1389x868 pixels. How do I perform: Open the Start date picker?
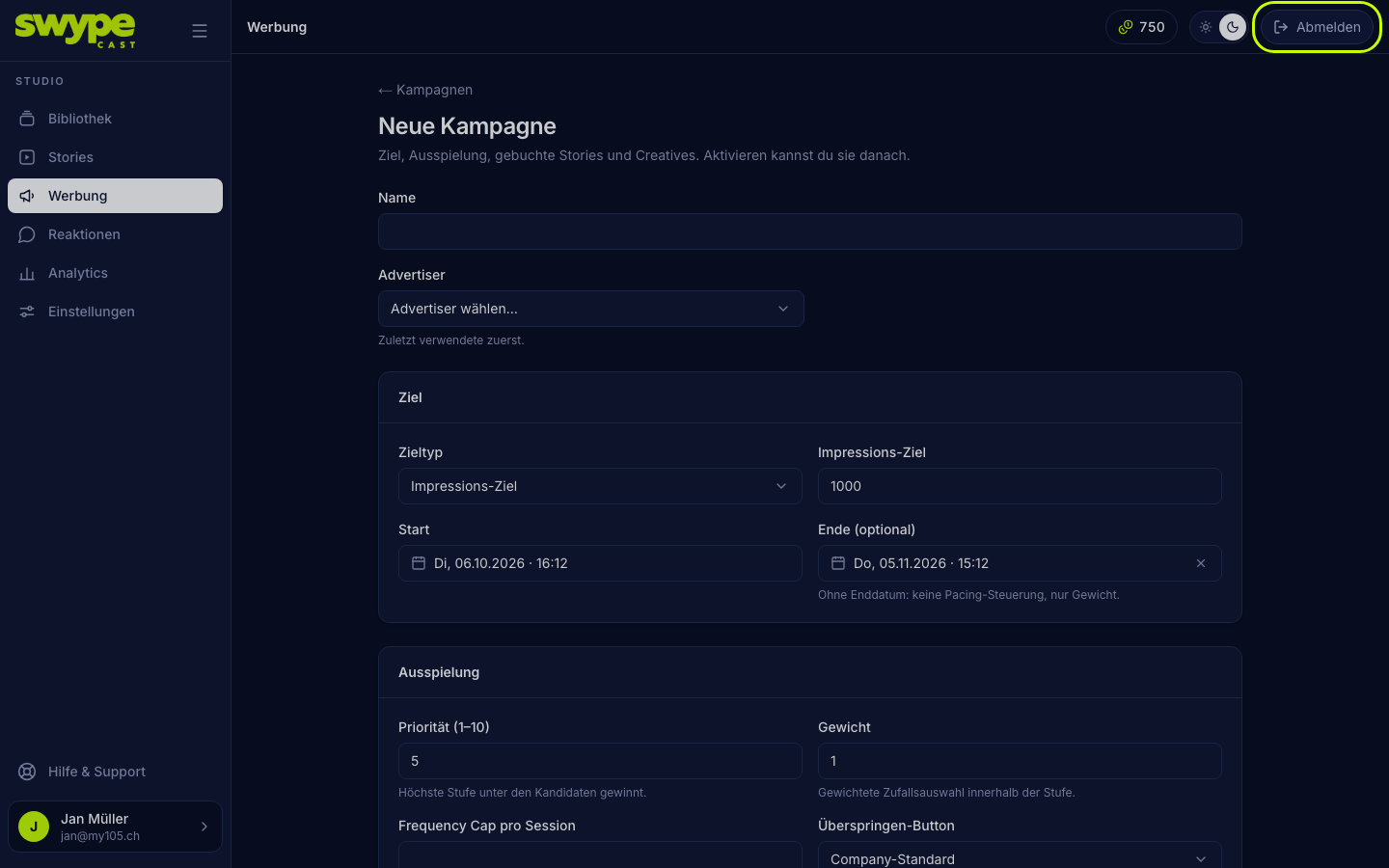[x=600, y=563]
